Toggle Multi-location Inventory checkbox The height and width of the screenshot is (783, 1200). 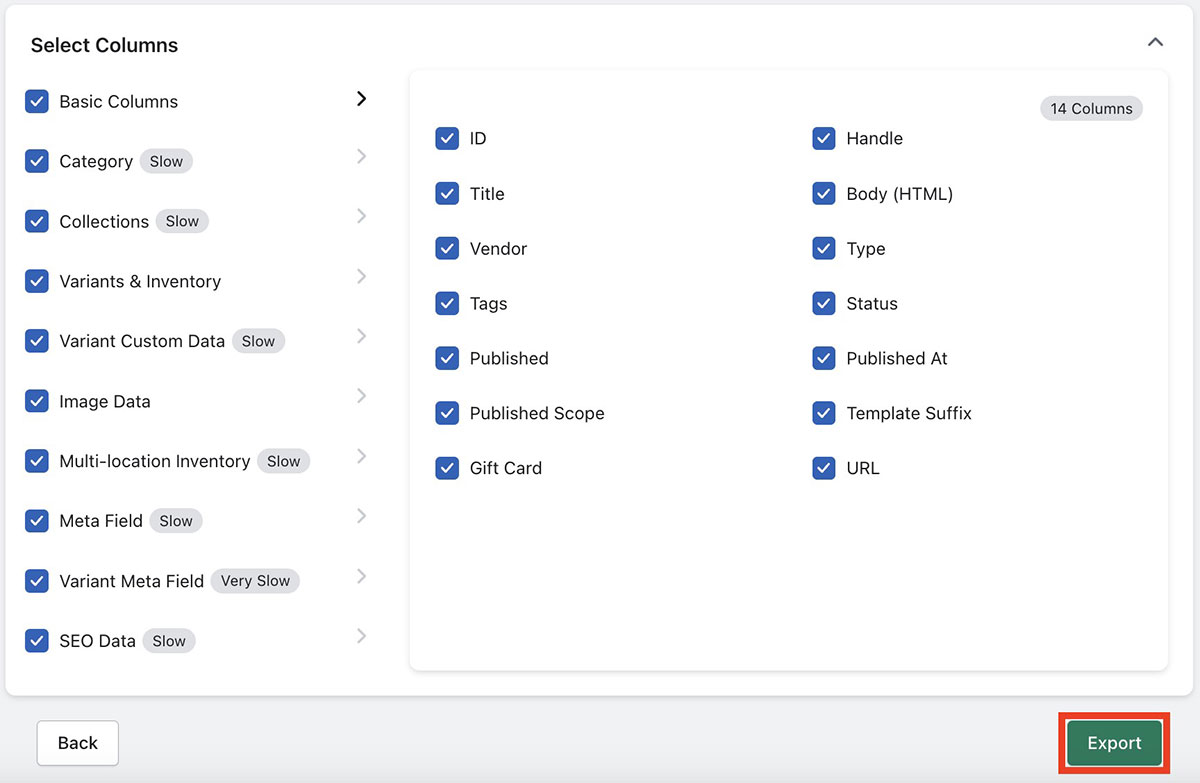37,461
